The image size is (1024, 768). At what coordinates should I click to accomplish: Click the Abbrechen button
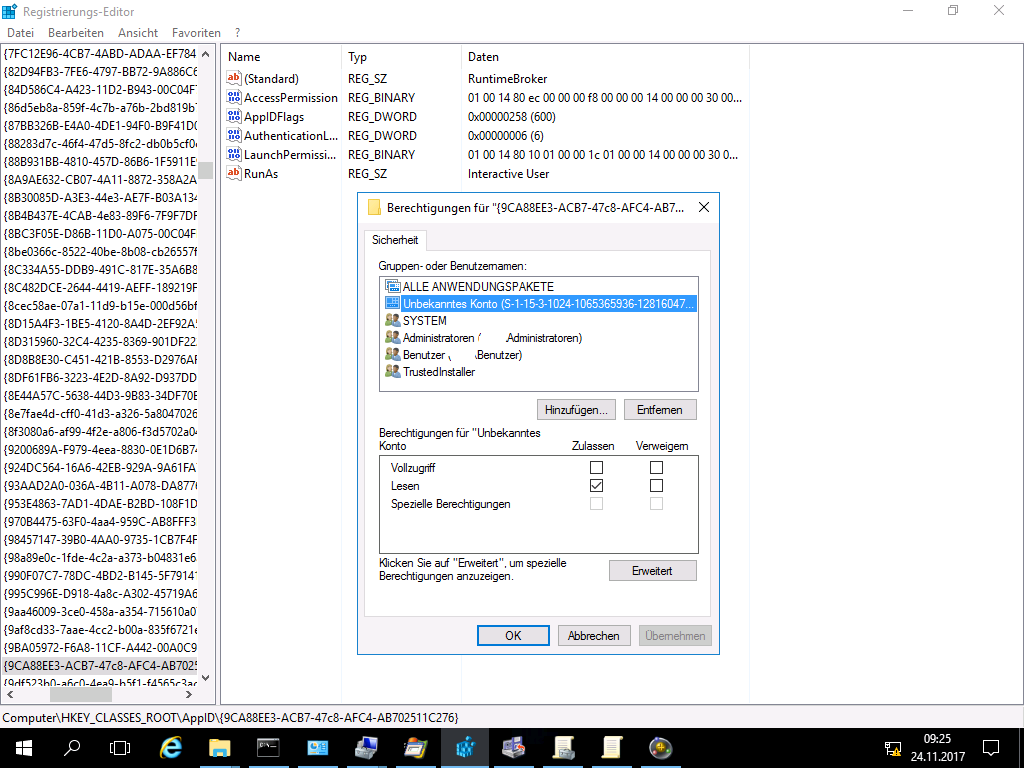tap(594, 636)
